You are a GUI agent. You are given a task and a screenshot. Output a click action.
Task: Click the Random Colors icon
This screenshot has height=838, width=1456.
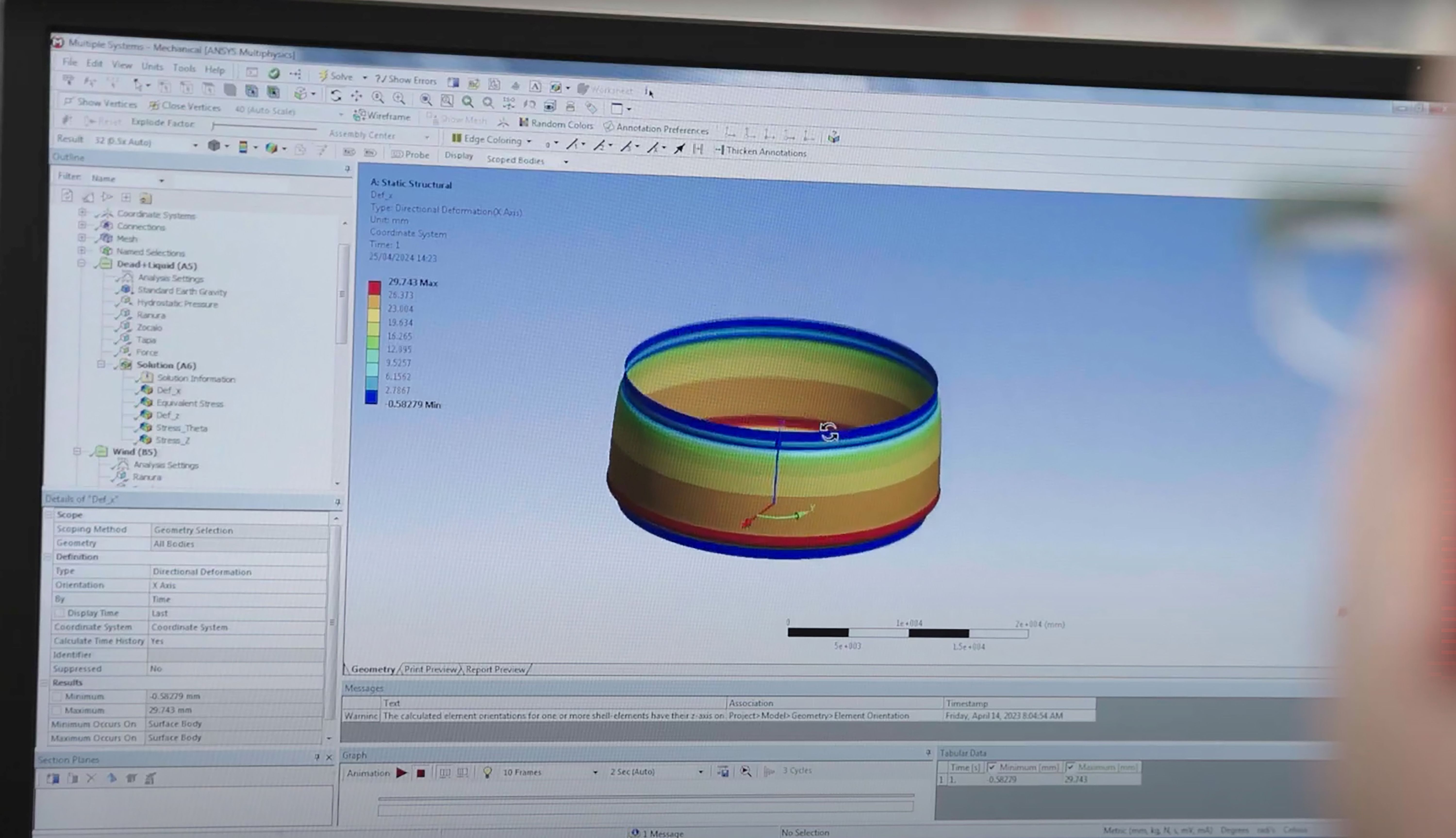pyautogui.click(x=524, y=122)
